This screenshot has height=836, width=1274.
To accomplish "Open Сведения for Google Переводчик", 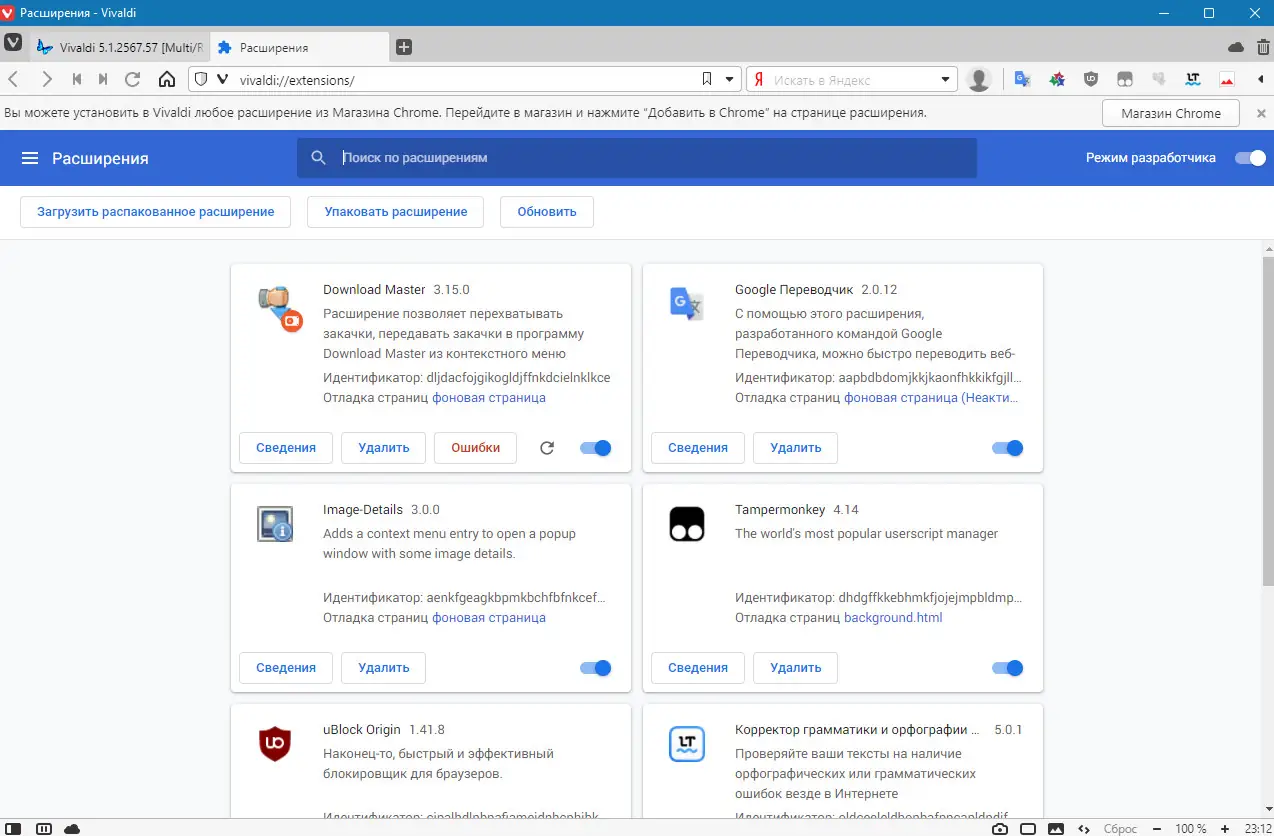I will coord(698,448).
